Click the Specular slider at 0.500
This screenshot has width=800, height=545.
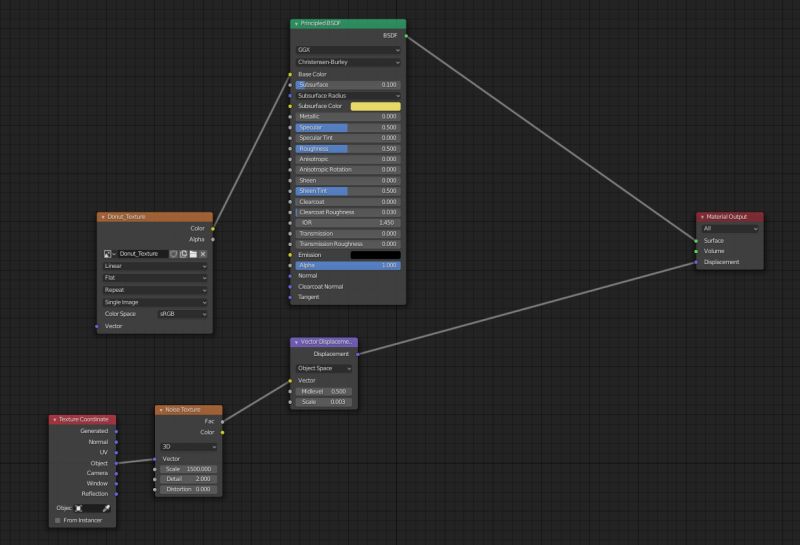[348, 128]
